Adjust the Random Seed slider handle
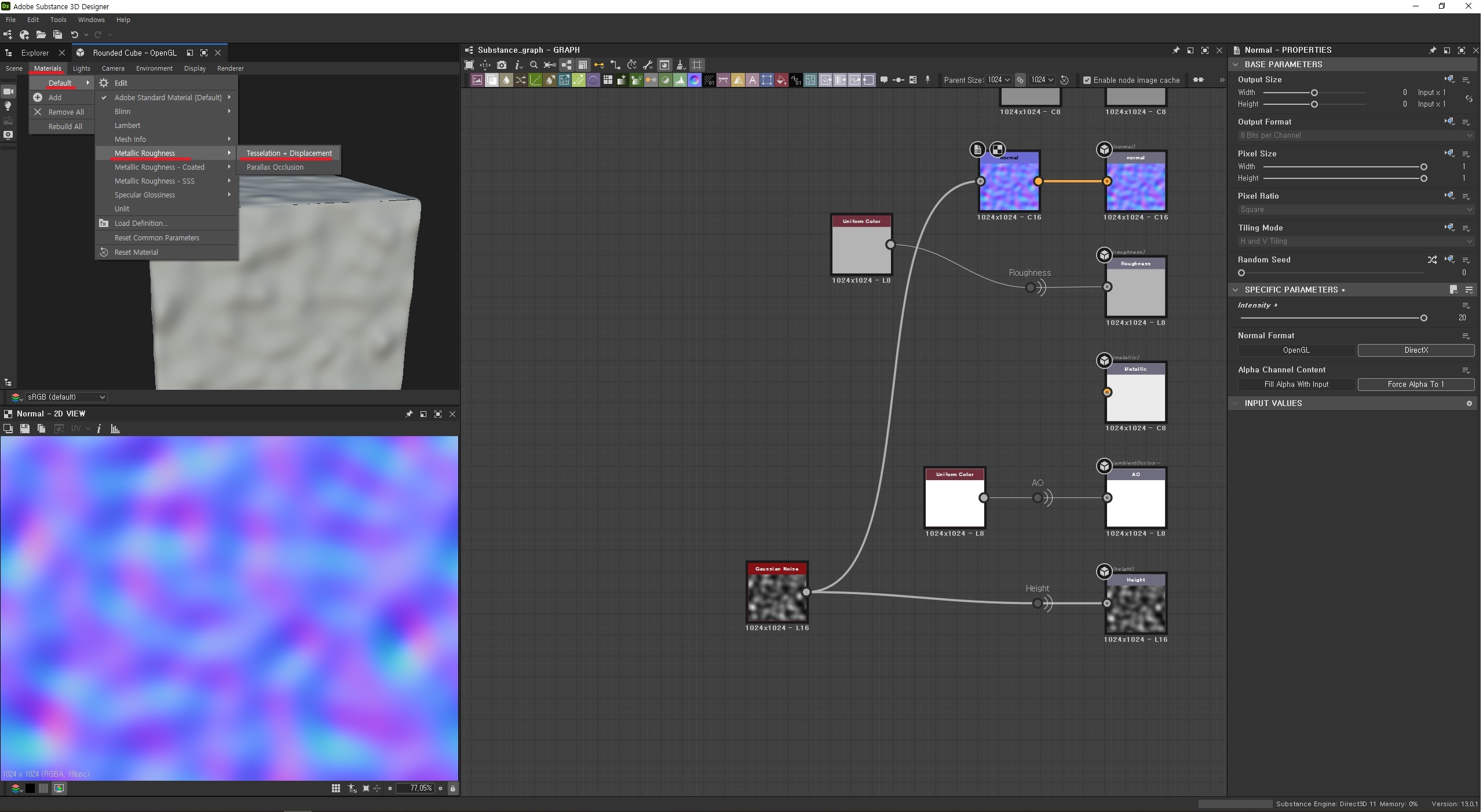1483x812 pixels. 1241,273
